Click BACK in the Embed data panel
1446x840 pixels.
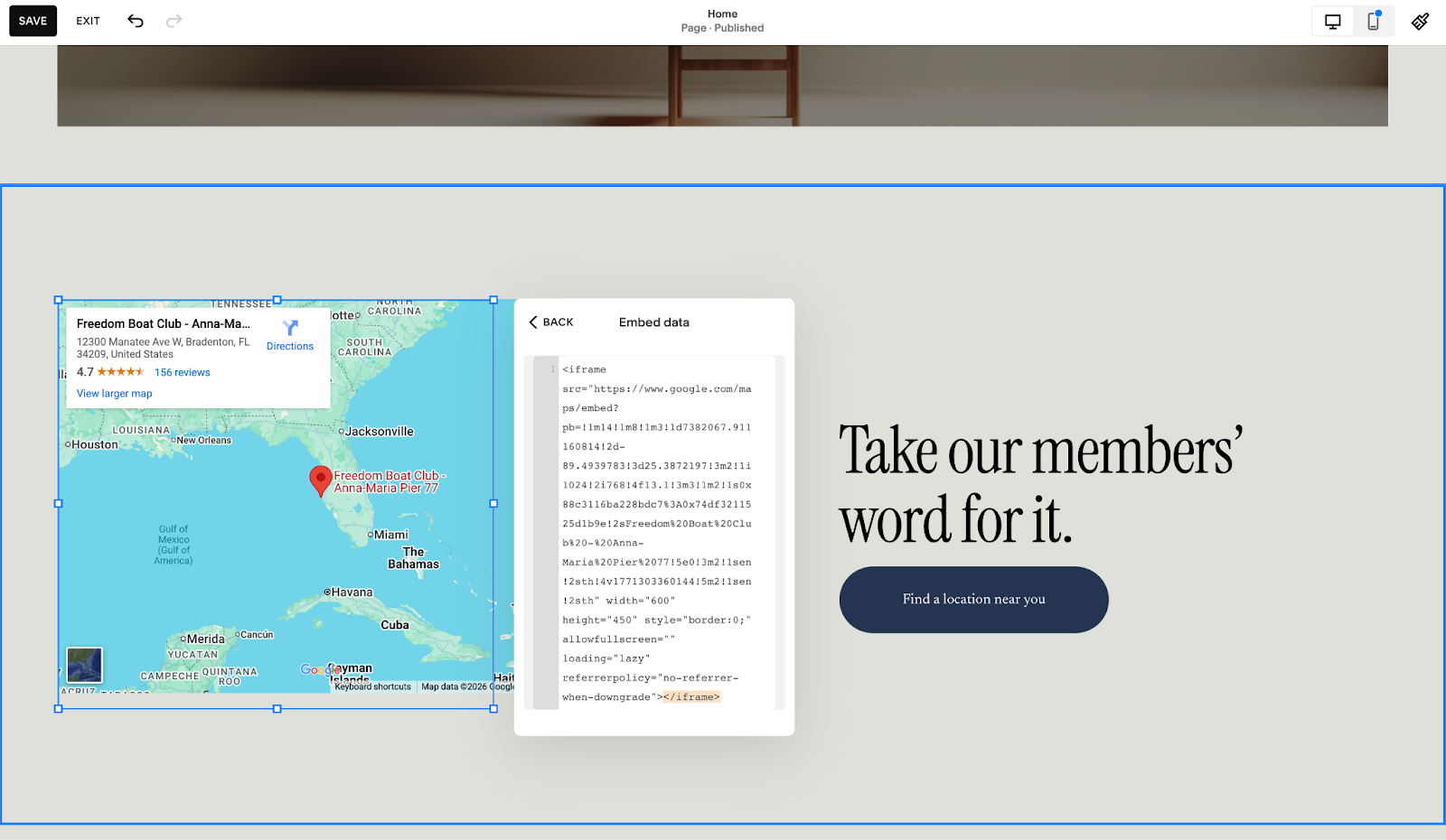coord(551,322)
